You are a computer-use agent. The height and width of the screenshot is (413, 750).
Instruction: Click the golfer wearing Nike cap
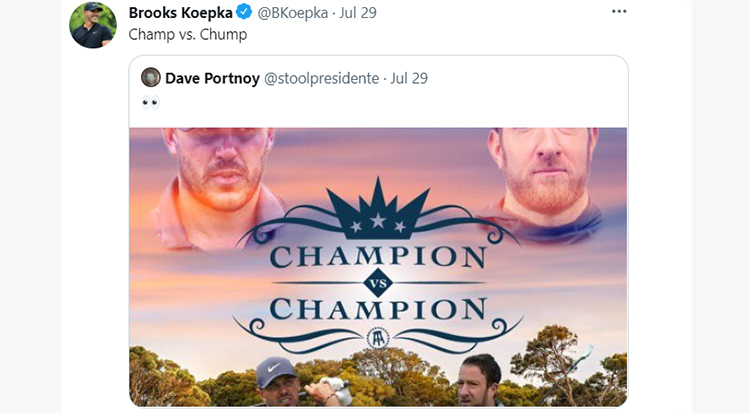(x=282, y=381)
